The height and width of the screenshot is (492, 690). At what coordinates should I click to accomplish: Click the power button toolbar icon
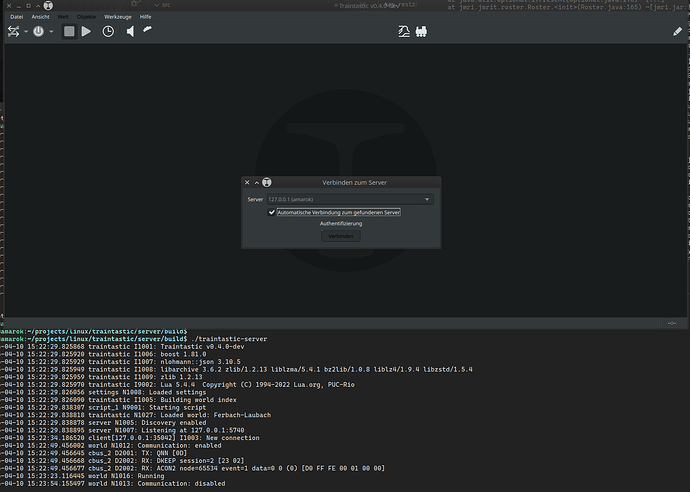pyautogui.click(x=40, y=32)
